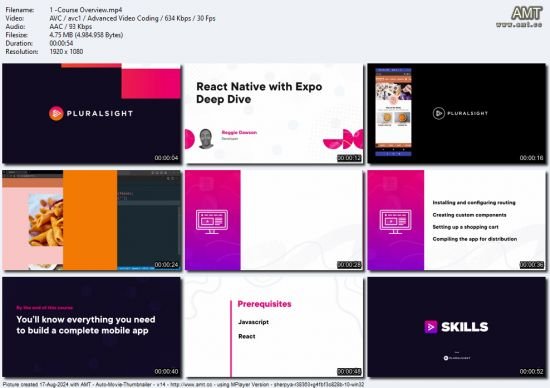The width and height of the screenshot is (550, 388).
Task: Click the orange Pluralsight play logo icon
Action: (56, 113)
